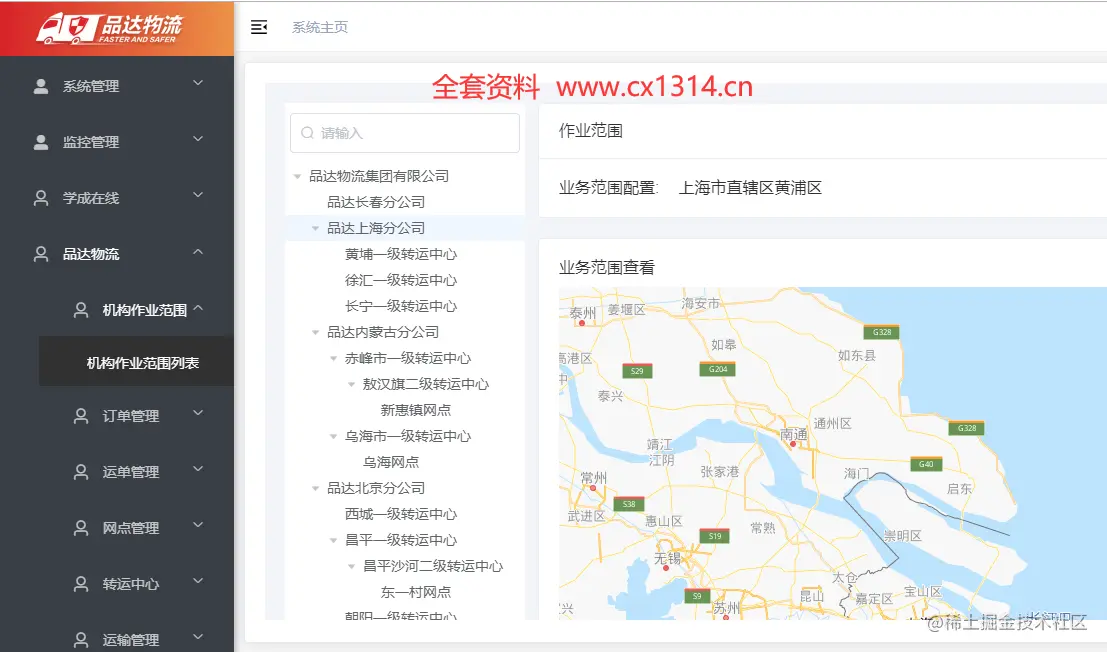Click the 系统管理 user icon
This screenshot has width=1107, height=652.
tap(41, 86)
